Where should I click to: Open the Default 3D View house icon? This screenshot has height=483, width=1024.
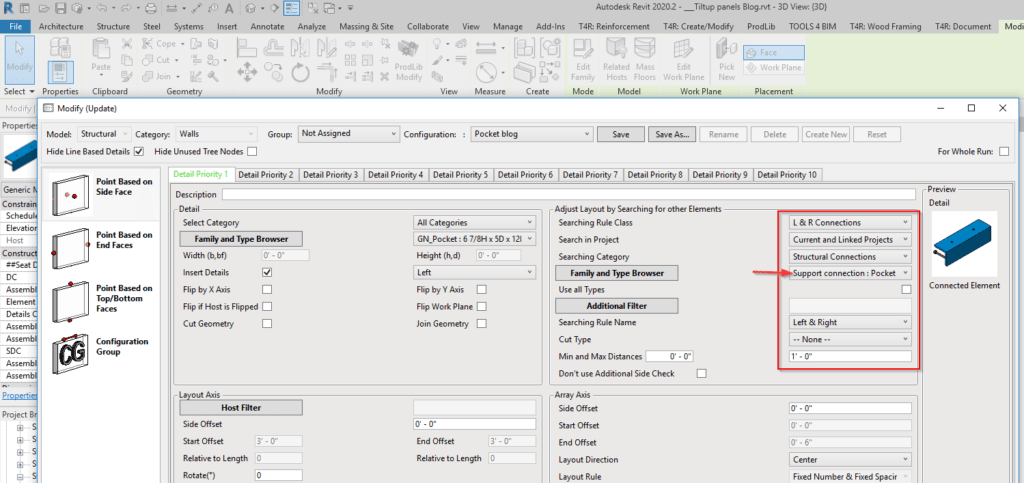[x=251, y=8]
